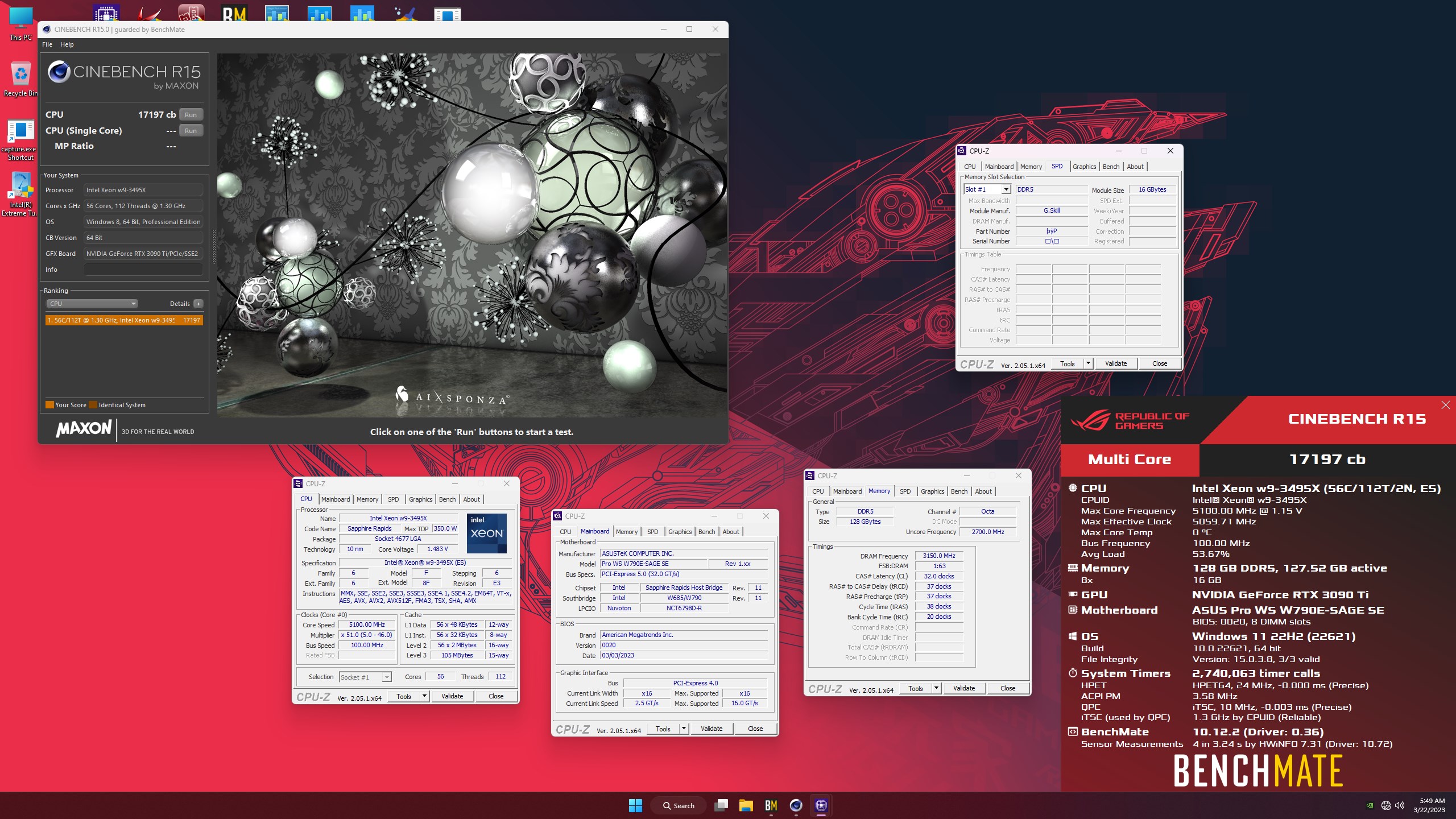Click the network tray icon
This screenshot has height=819, width=1456.
1386,805
